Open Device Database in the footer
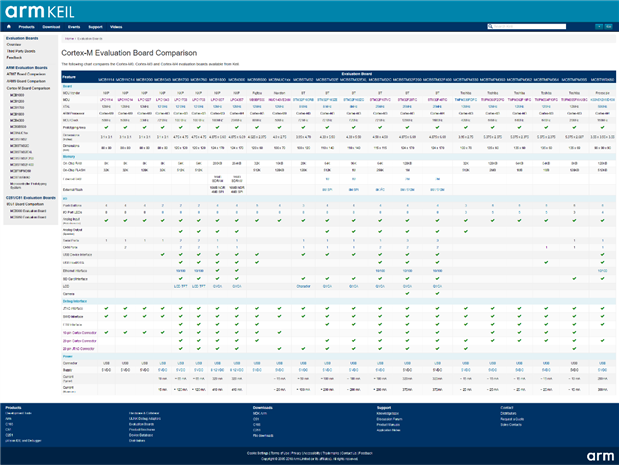Screen dimensions: 619x465 (x=141, y=435)
